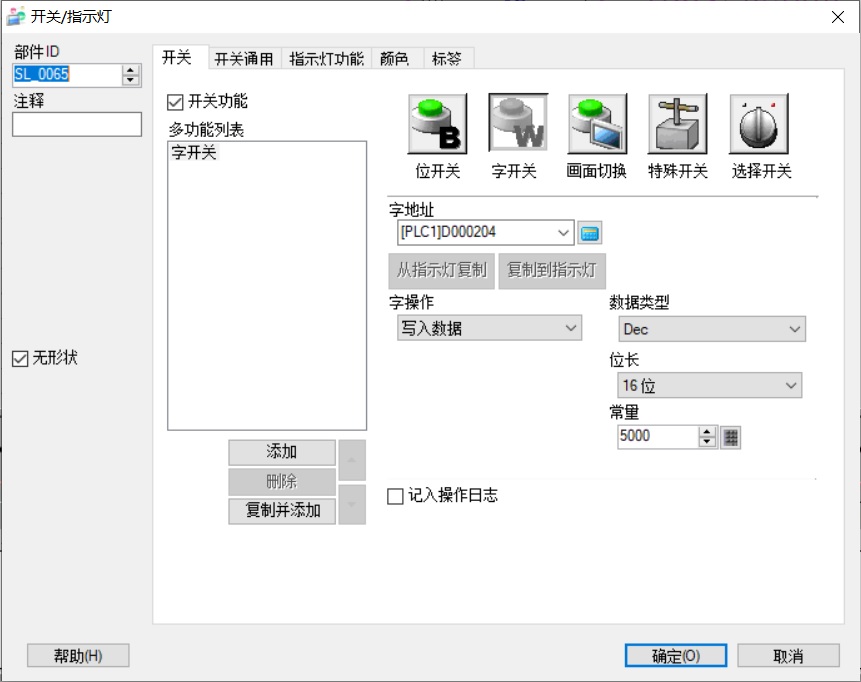Open the keypad icon beside 常量 value
The height and width of the screenshot is (682, 861).
(x=731, y=437)
